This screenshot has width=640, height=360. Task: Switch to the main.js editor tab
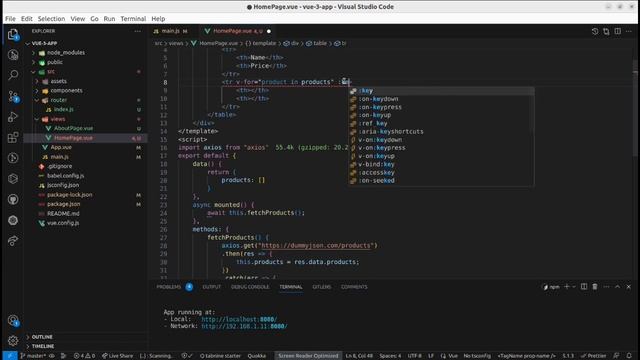point(171,31)
